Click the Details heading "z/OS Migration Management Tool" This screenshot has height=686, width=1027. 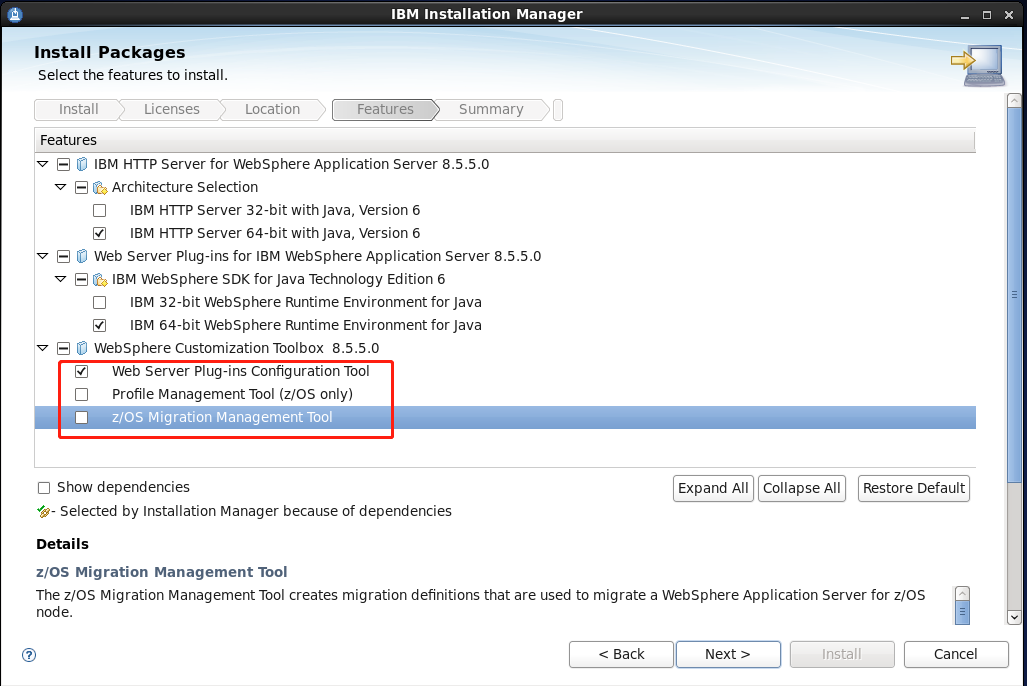(162, 572)
